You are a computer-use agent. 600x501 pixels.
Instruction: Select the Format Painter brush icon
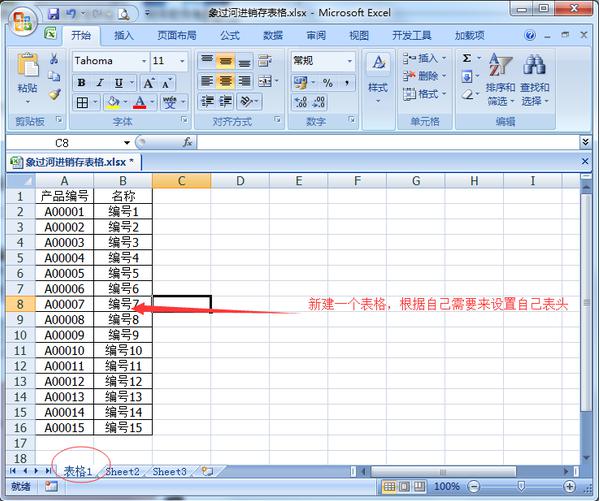[x=55, y=94]
